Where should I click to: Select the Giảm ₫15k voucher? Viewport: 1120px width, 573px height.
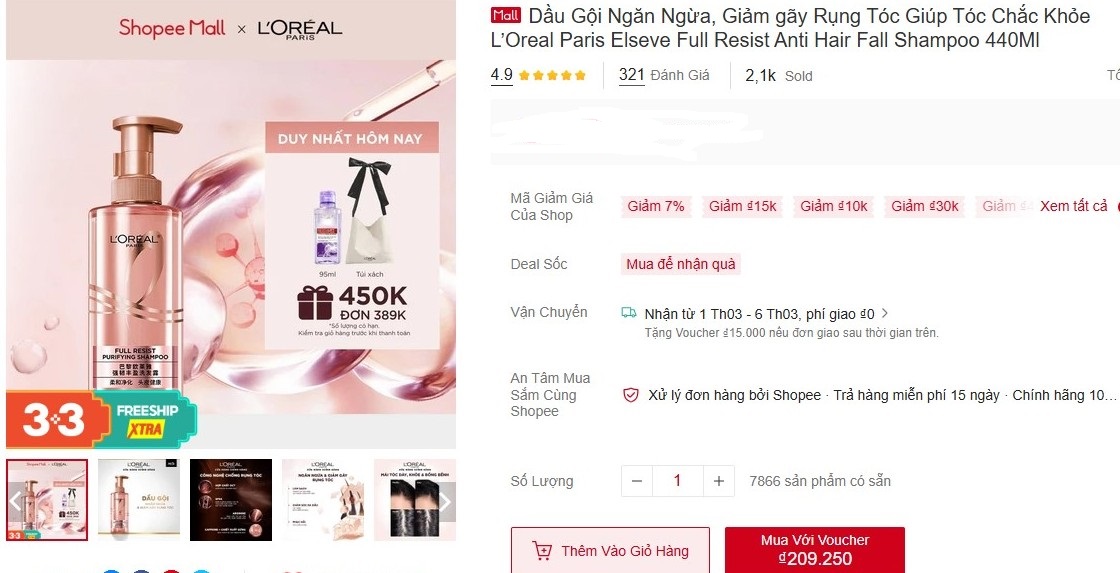click(742, 206)
